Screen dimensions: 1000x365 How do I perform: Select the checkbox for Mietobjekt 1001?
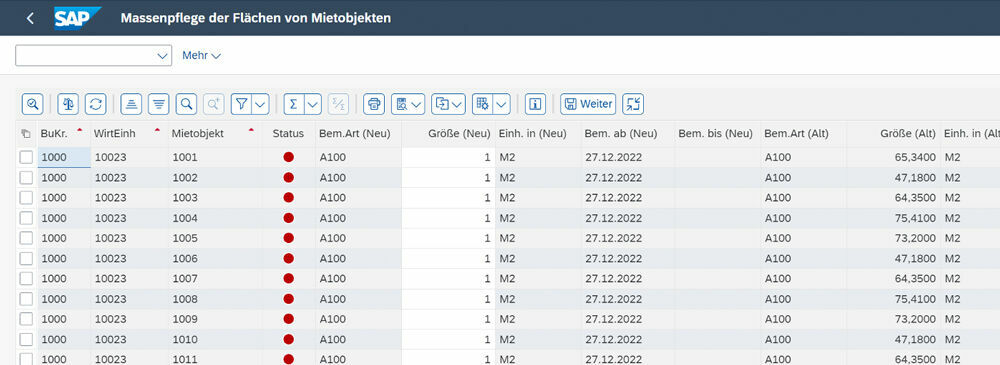tap(26, 157)
